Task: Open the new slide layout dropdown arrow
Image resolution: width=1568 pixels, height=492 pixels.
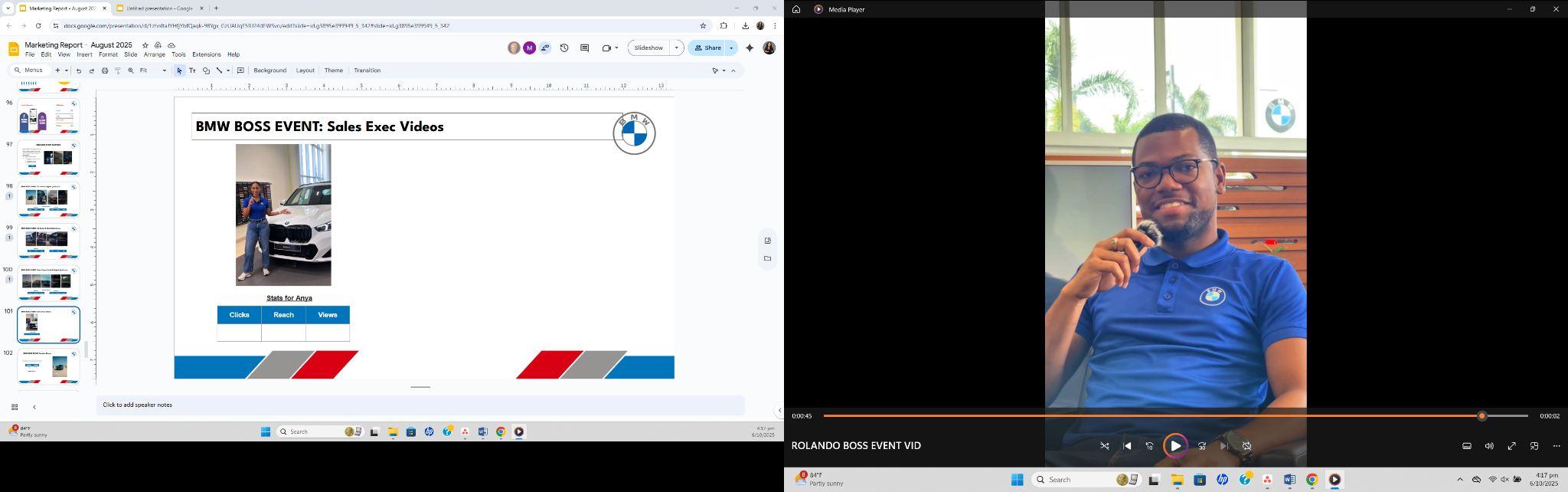Action: pos(67,71)
